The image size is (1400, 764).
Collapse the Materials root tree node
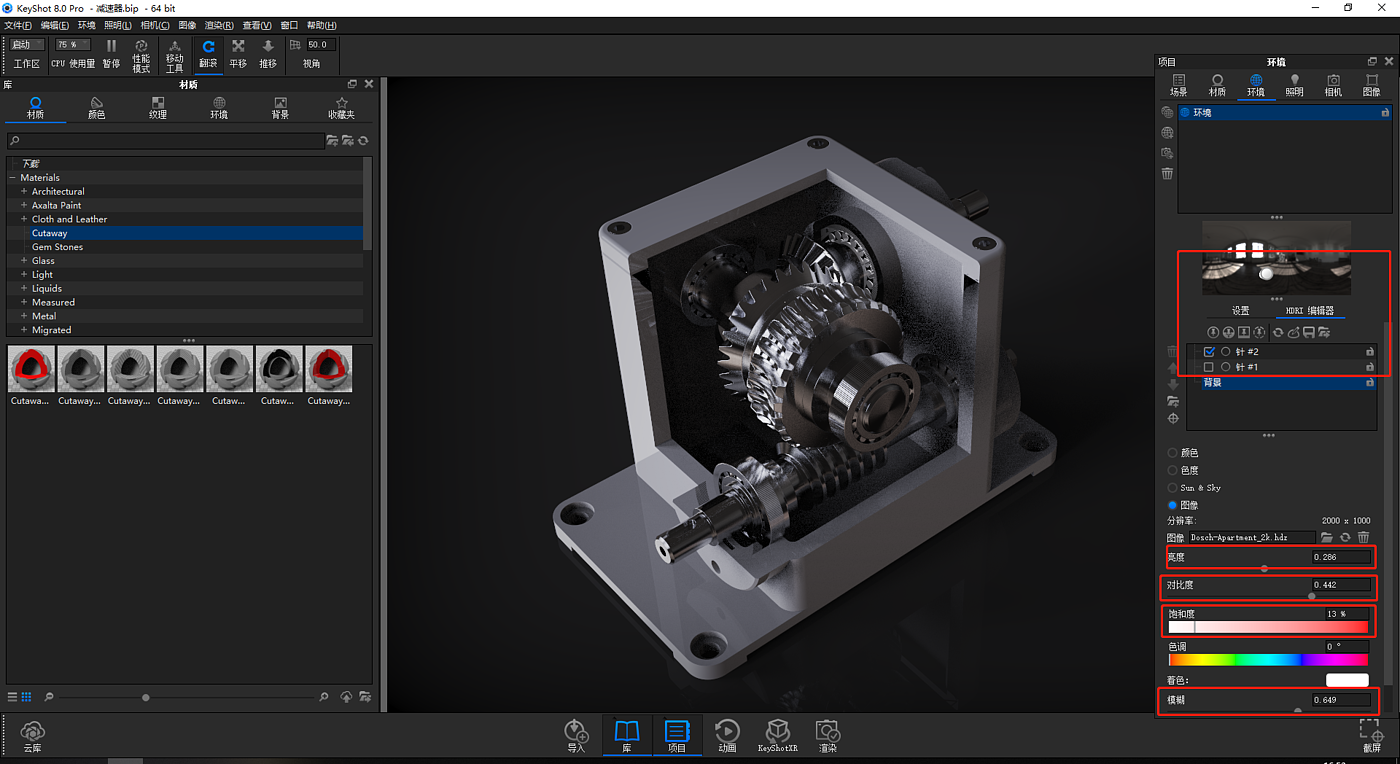(13, 178)
